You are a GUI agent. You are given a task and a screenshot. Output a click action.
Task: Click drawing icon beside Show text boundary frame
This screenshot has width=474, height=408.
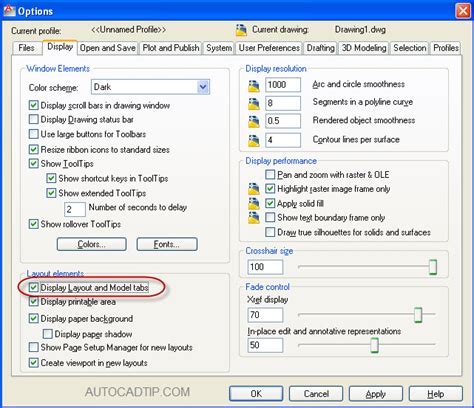click(x=254, y=218)
